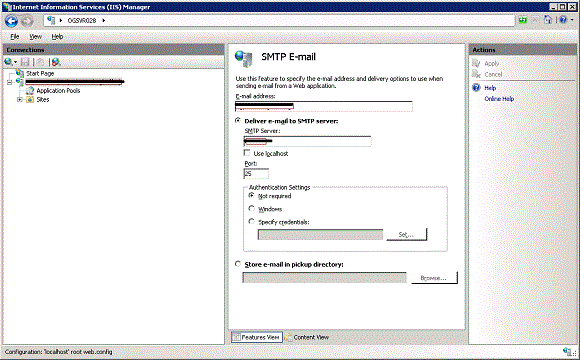Click the Content View tab icon
Screen dimensions: 580x360
288,337
